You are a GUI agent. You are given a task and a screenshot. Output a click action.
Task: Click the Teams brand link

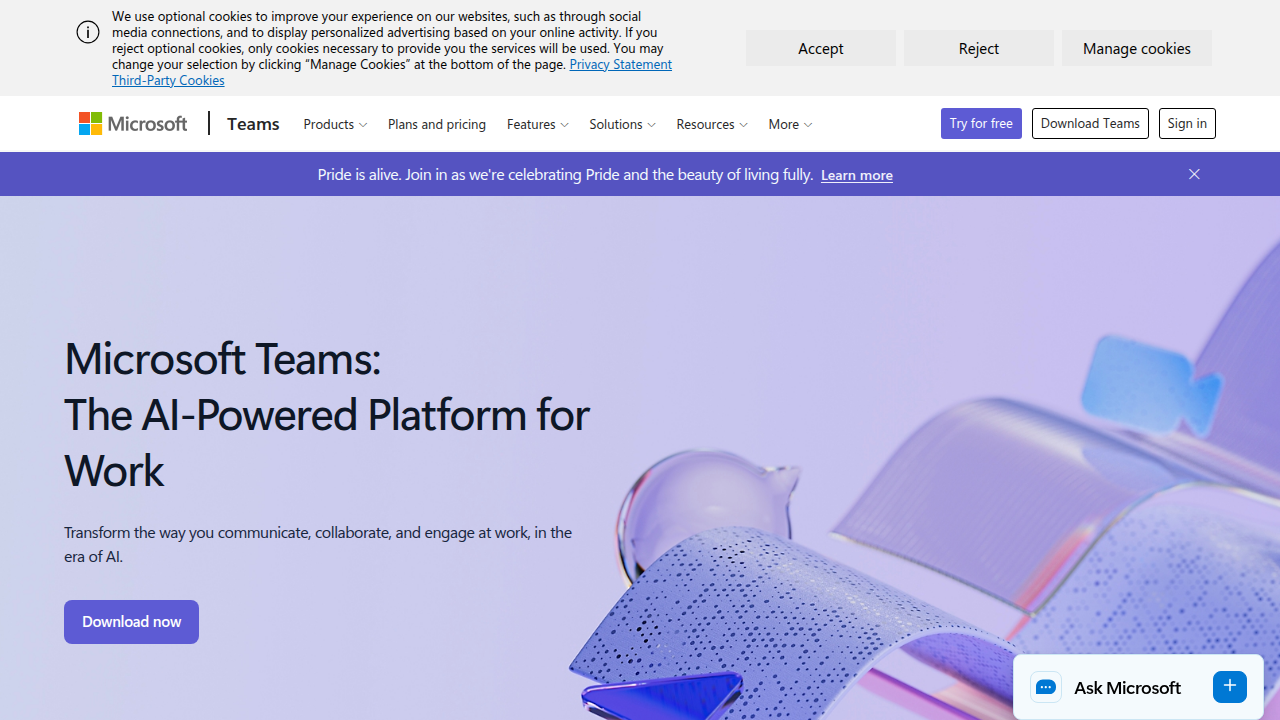coord(253,123)
